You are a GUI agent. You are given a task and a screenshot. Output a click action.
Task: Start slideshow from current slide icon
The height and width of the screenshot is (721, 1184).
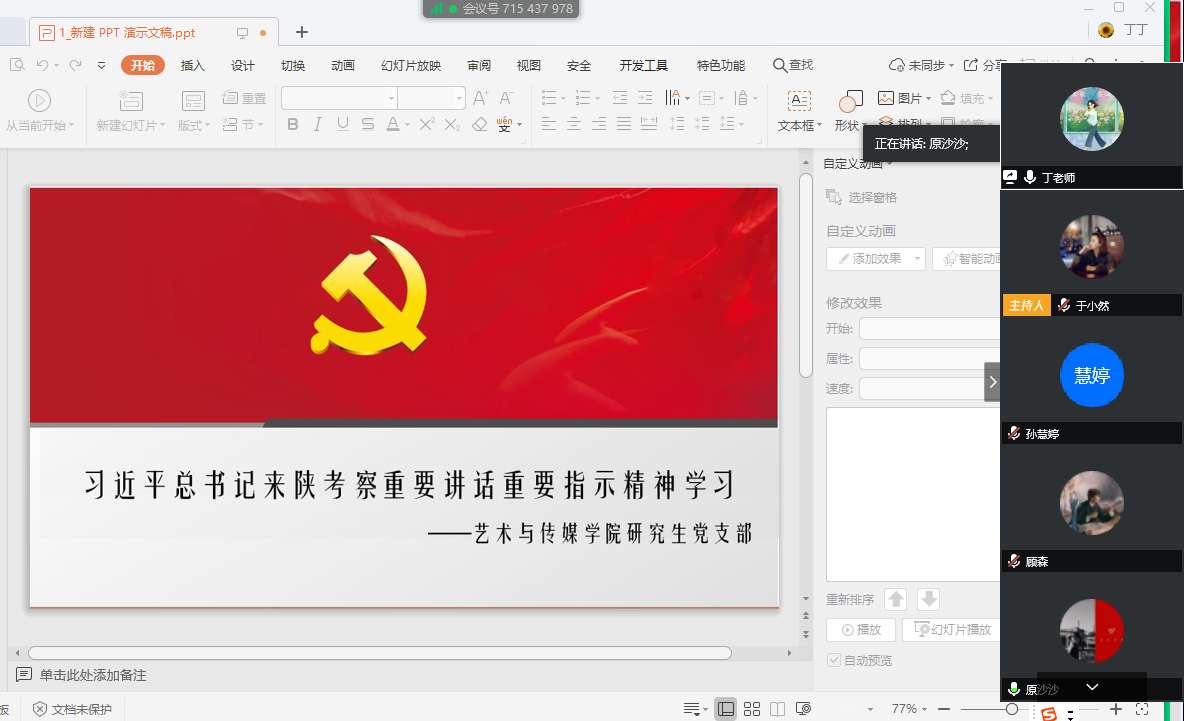[39, 100]
